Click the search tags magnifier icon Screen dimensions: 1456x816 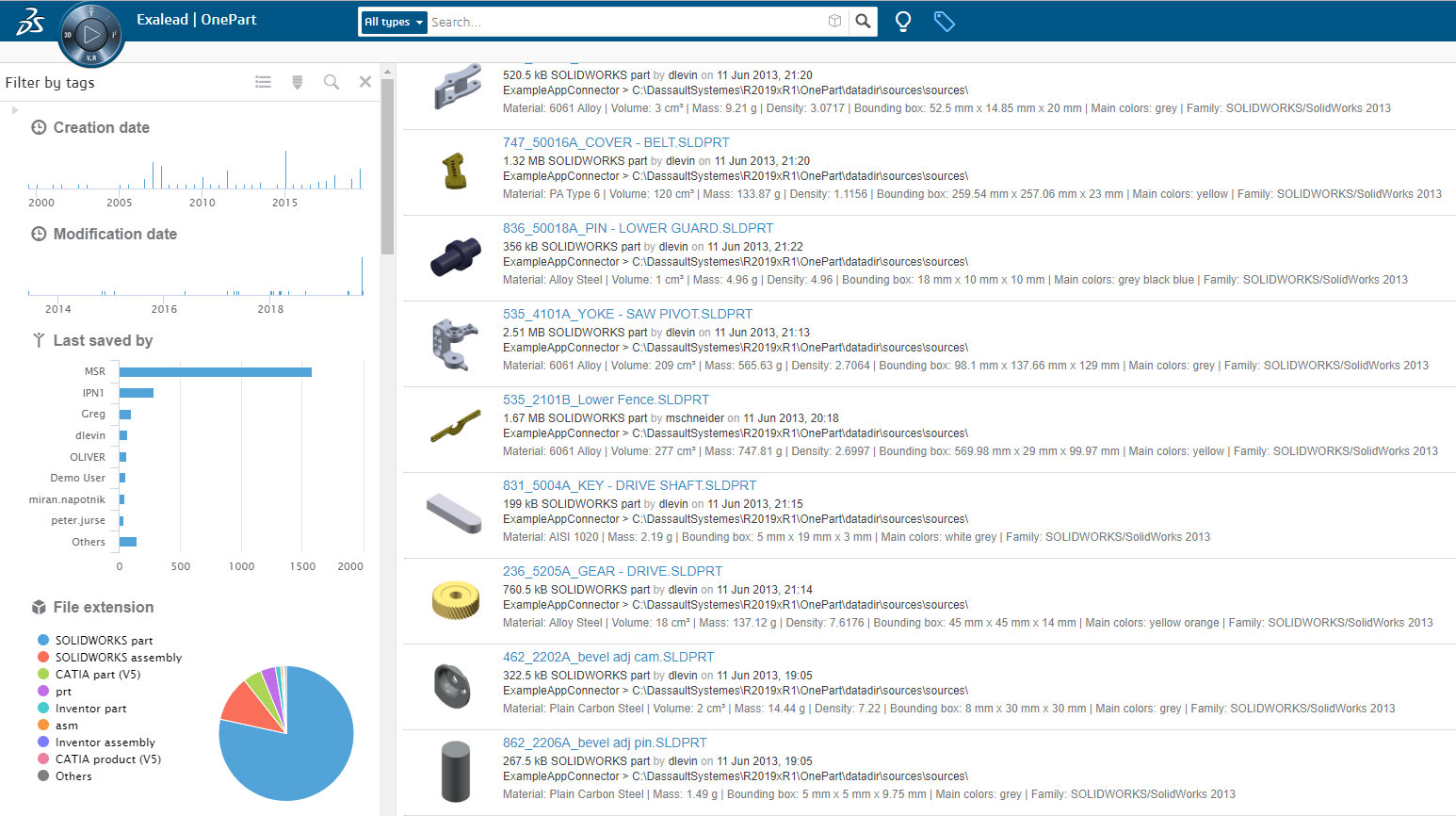[332, 83]
